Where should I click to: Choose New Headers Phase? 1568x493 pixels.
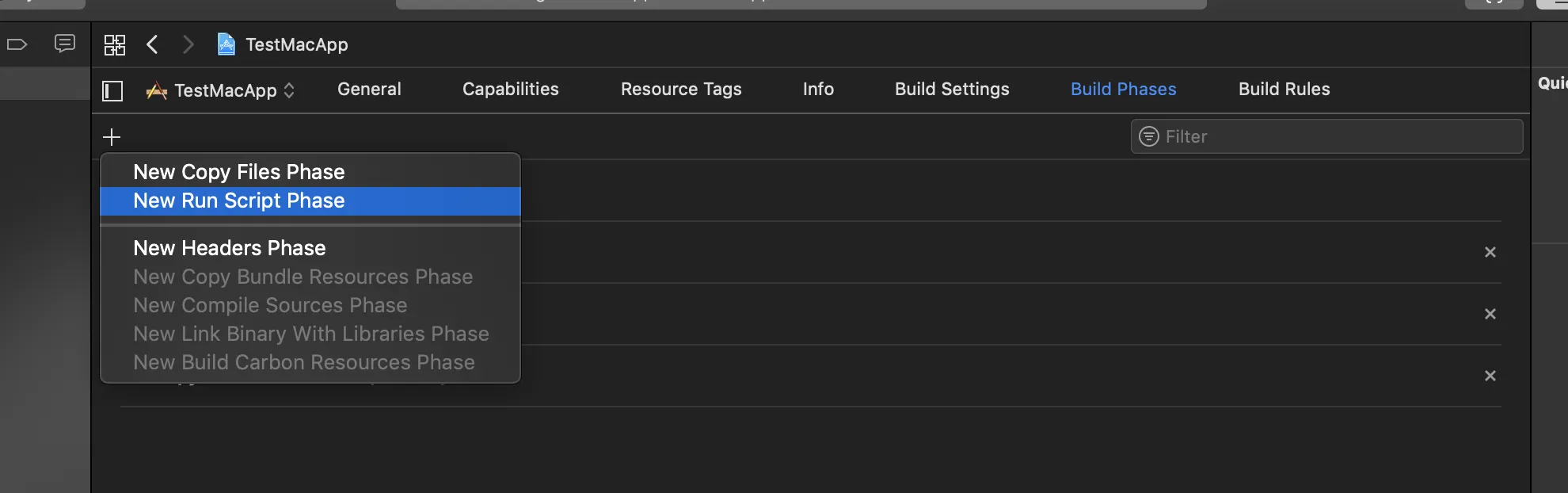tap(310, 248)
